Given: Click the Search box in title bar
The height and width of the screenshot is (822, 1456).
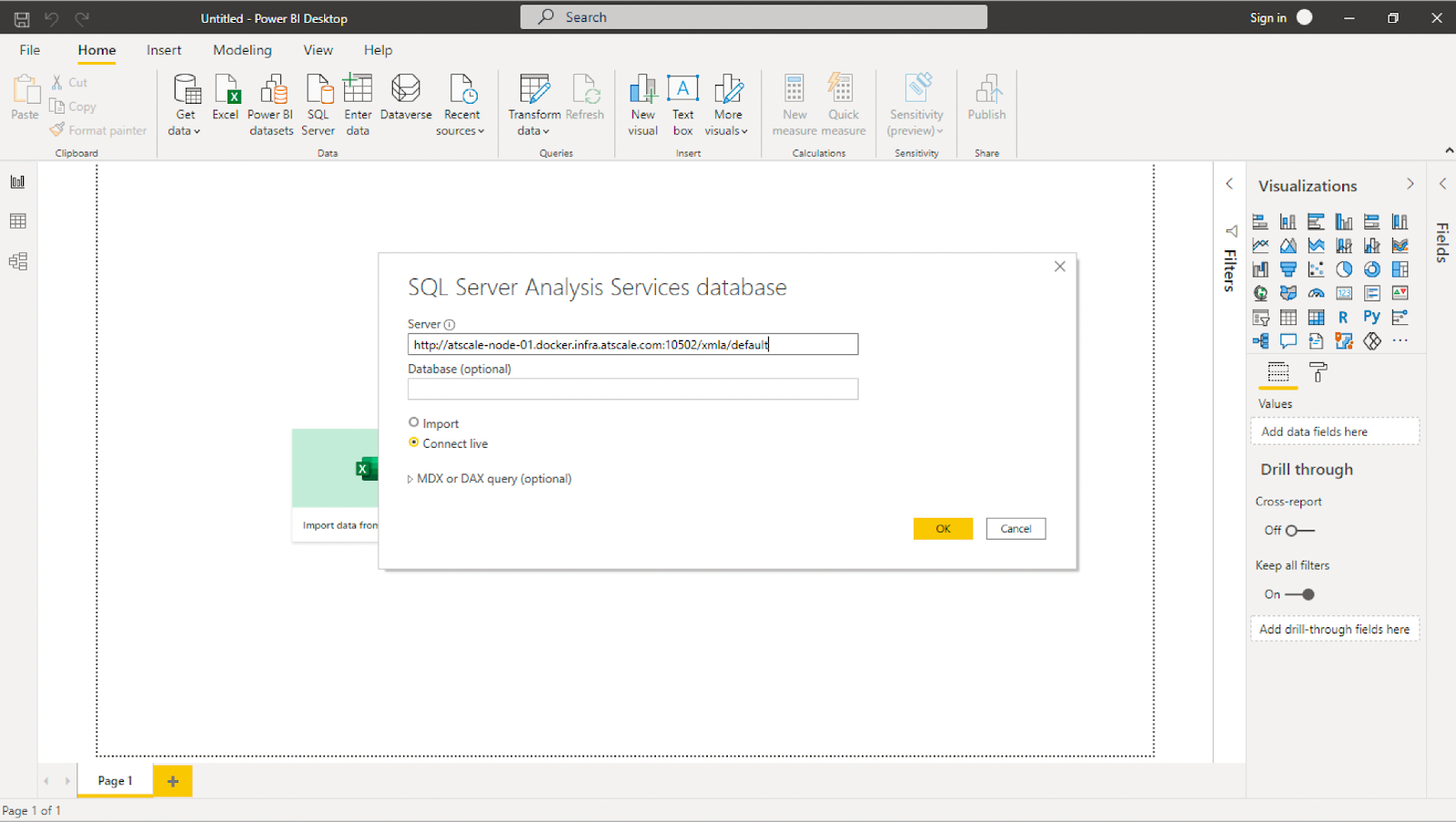Looking at the screenshot, I should 753,17.
